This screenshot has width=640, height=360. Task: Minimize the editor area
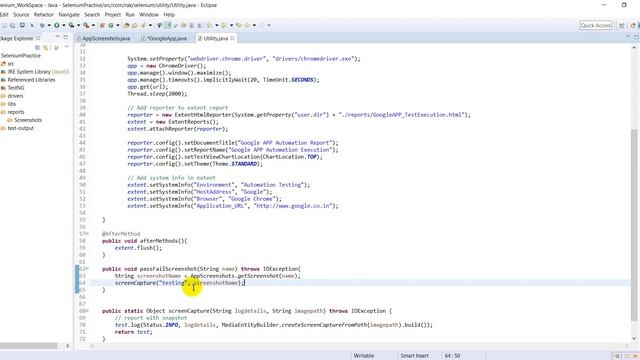tap(628, 37)
